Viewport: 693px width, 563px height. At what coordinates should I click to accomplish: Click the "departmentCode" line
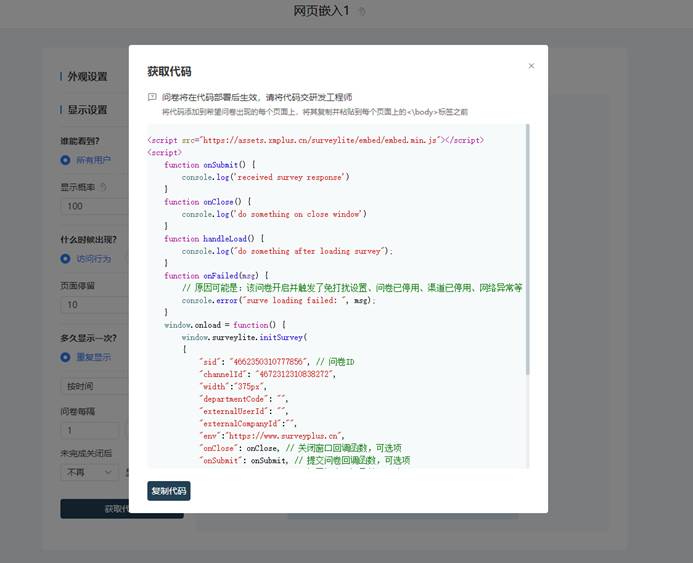click(244, 399)
